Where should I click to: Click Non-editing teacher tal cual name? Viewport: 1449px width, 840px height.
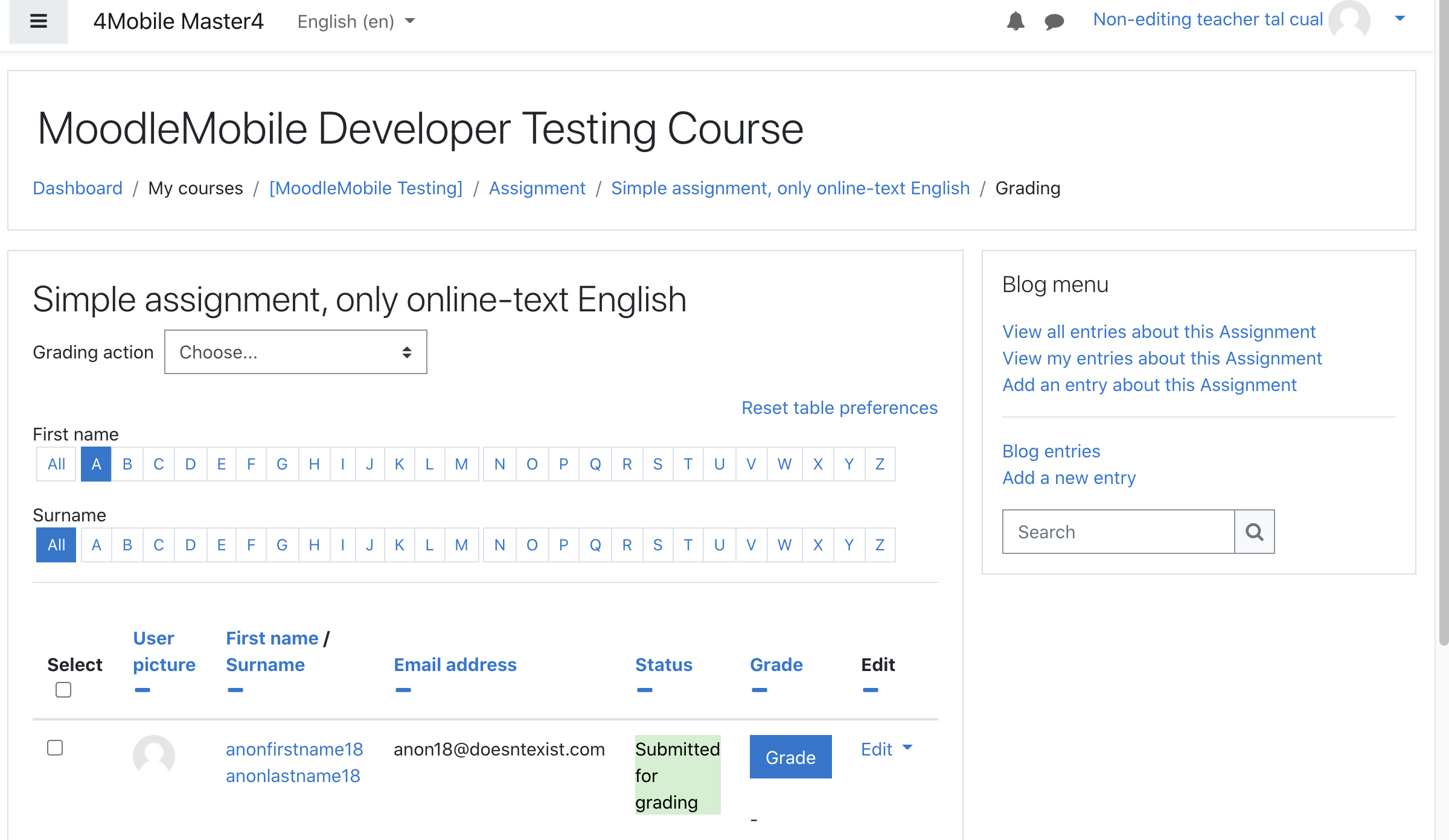[1207, 19]
